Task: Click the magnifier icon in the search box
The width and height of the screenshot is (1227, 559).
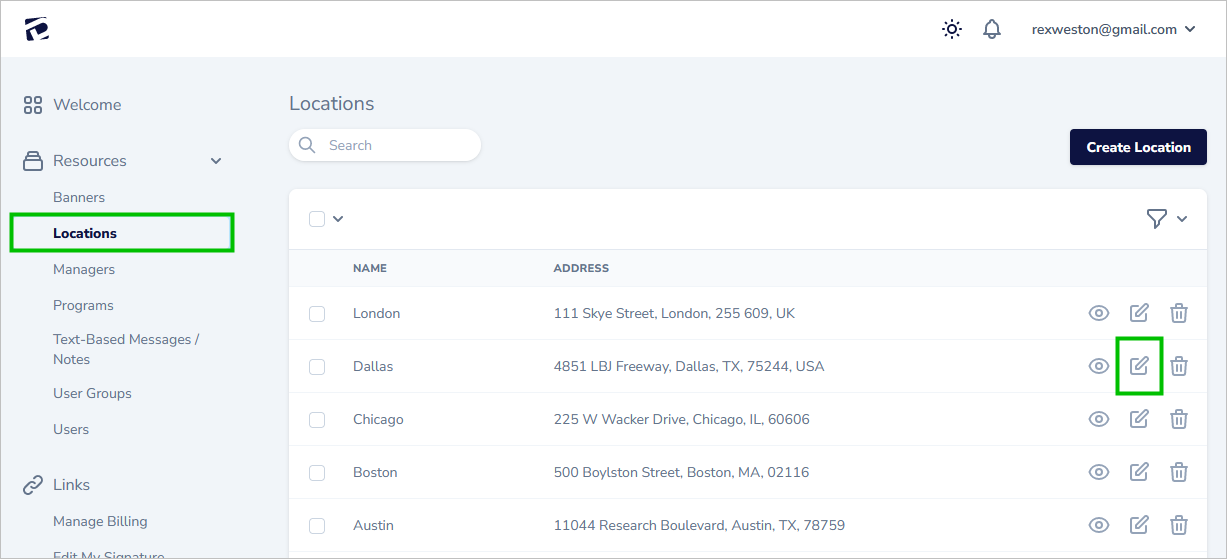Action: 307,145
